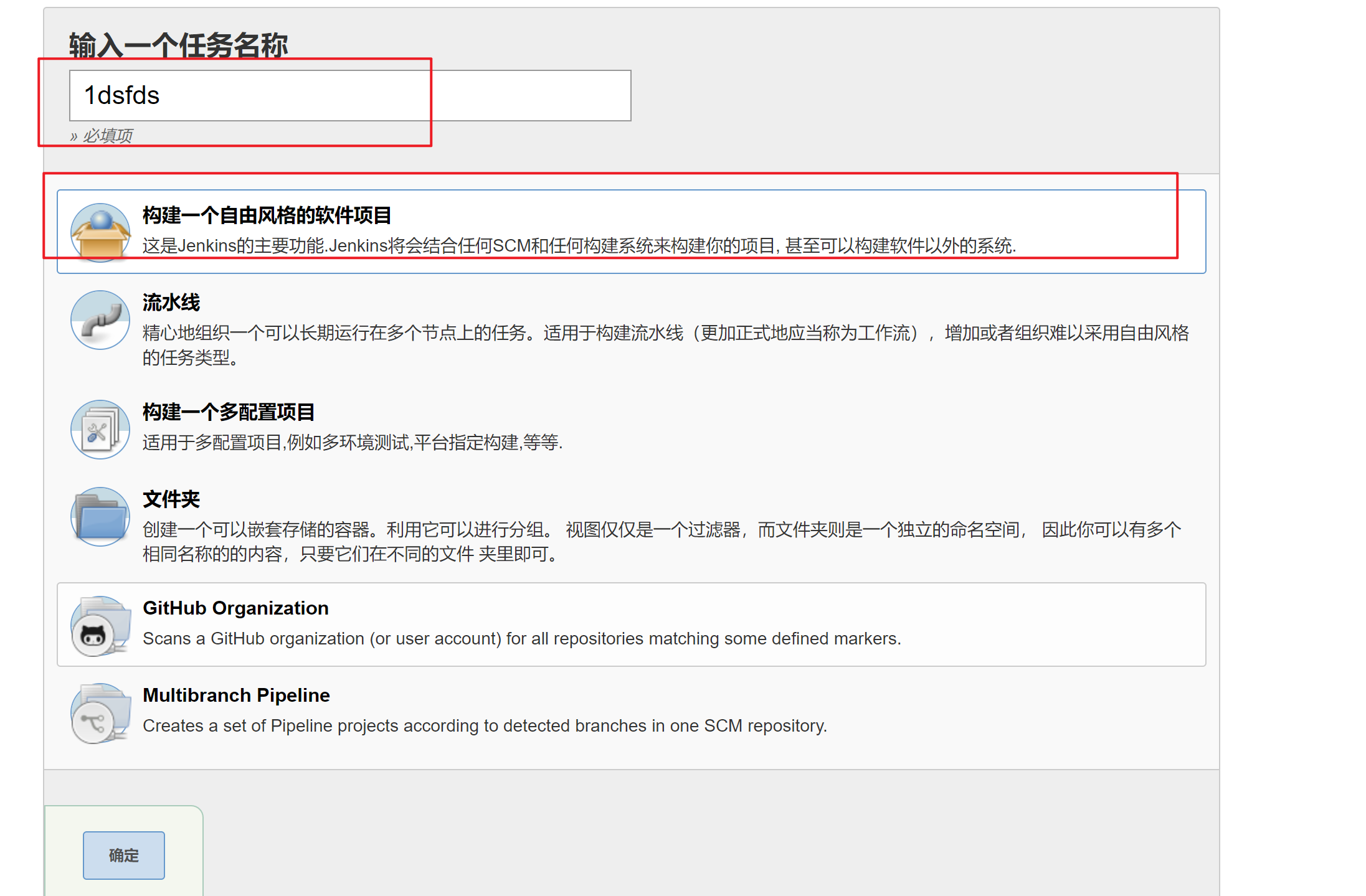
Task: Click the Jenkins主要功能 freestyle description text
Action: point(579,246)
